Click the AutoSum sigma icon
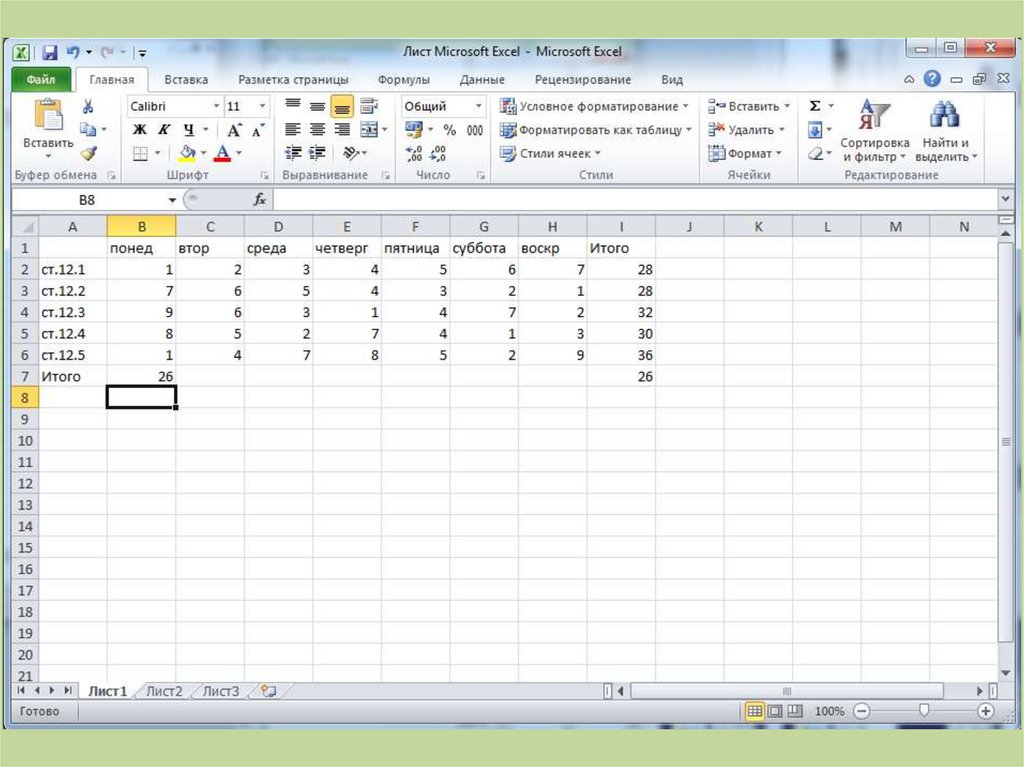This screenshot has height=767, width=1024. 815,106
